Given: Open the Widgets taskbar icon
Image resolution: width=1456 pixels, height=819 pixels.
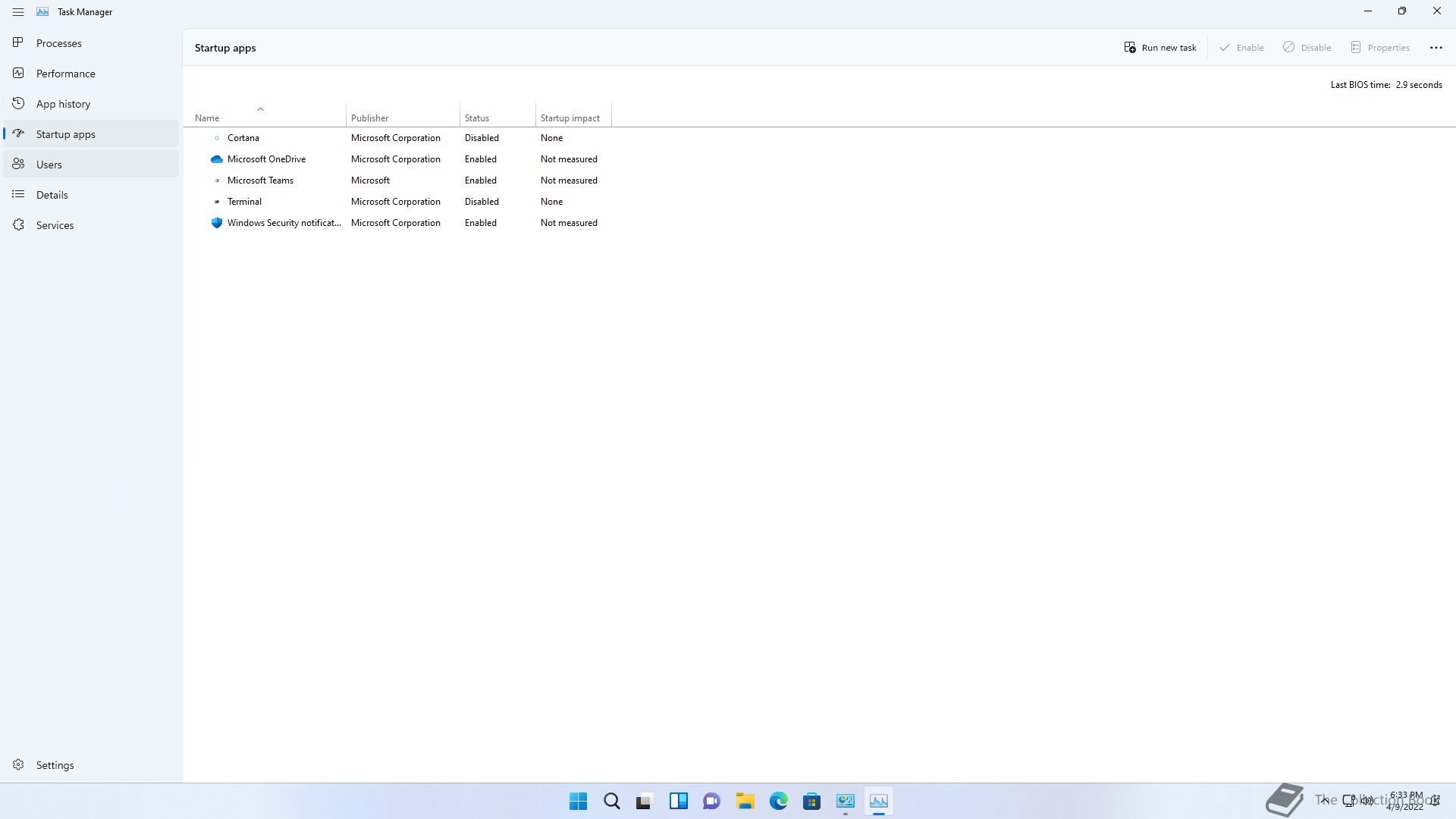Looking at the screenshot, I should point(678,801).
